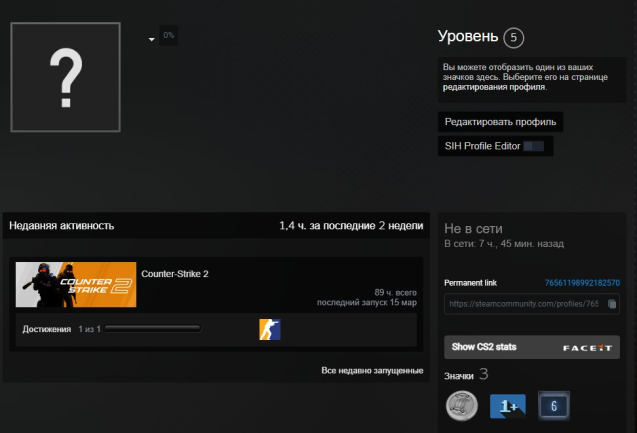Click Show CS2 stats FACEIT button
This screenshot has height=433, width=637.
[x=531, y=347]
